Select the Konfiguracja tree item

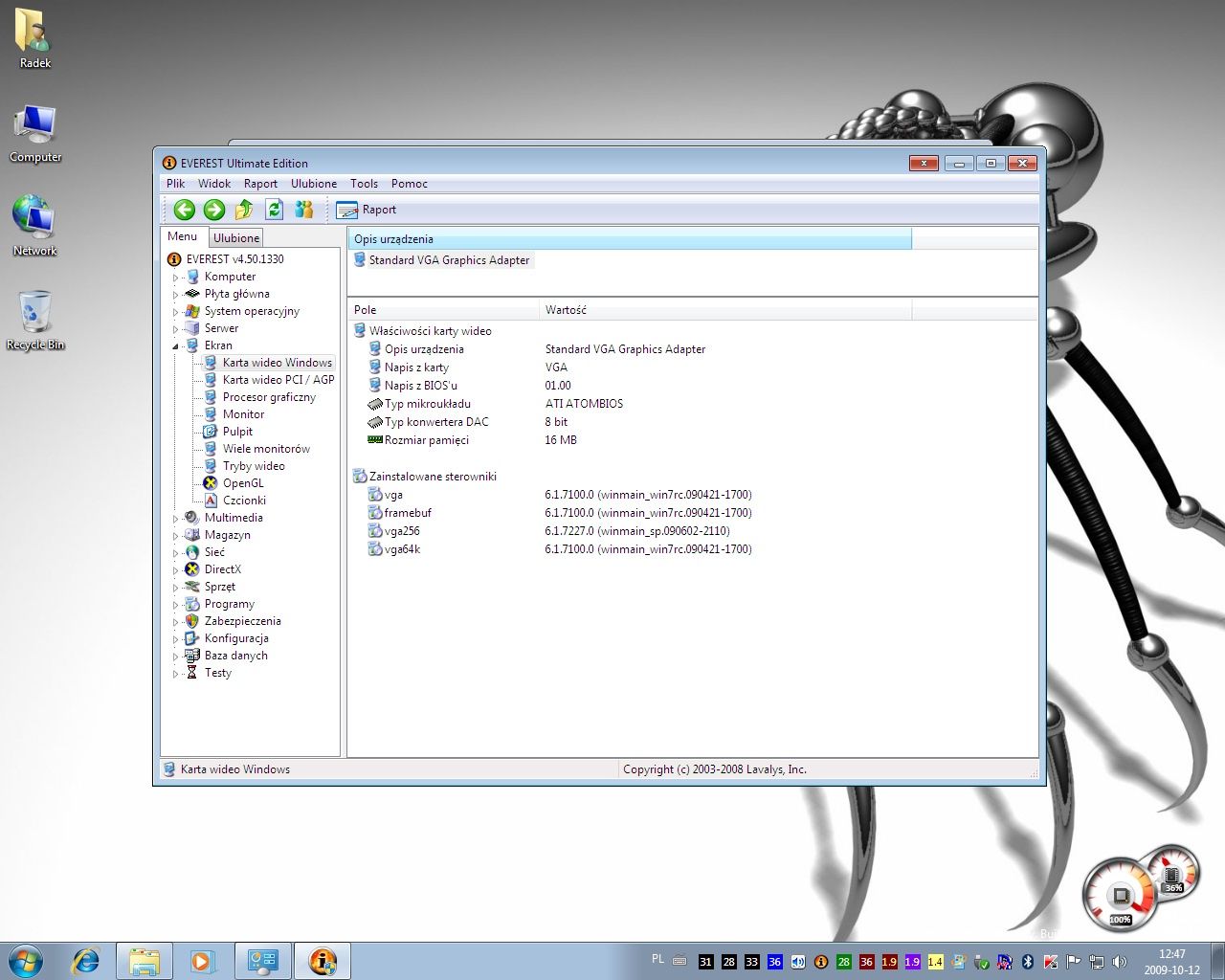[236, 638]
